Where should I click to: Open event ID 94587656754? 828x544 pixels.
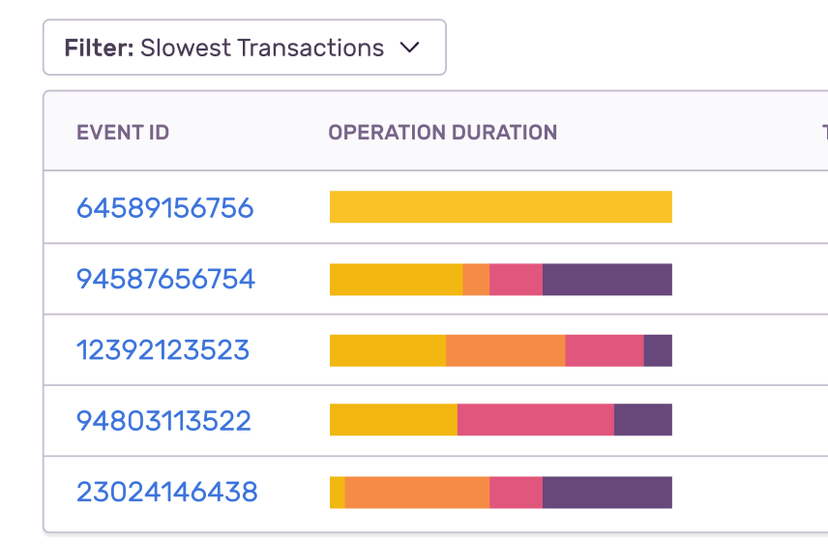pyautogui.click(x=166, y=279)
